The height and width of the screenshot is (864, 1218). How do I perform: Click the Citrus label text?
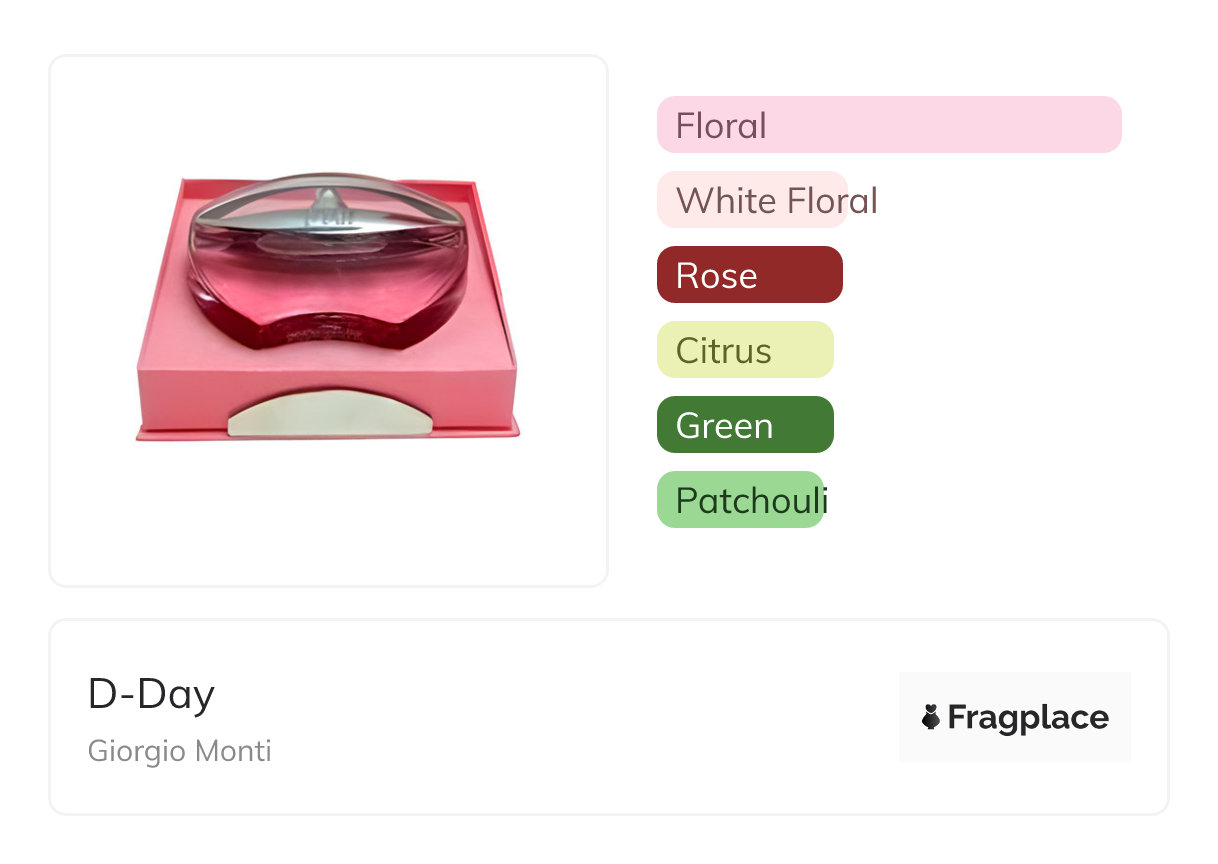(x=723, y=351)
